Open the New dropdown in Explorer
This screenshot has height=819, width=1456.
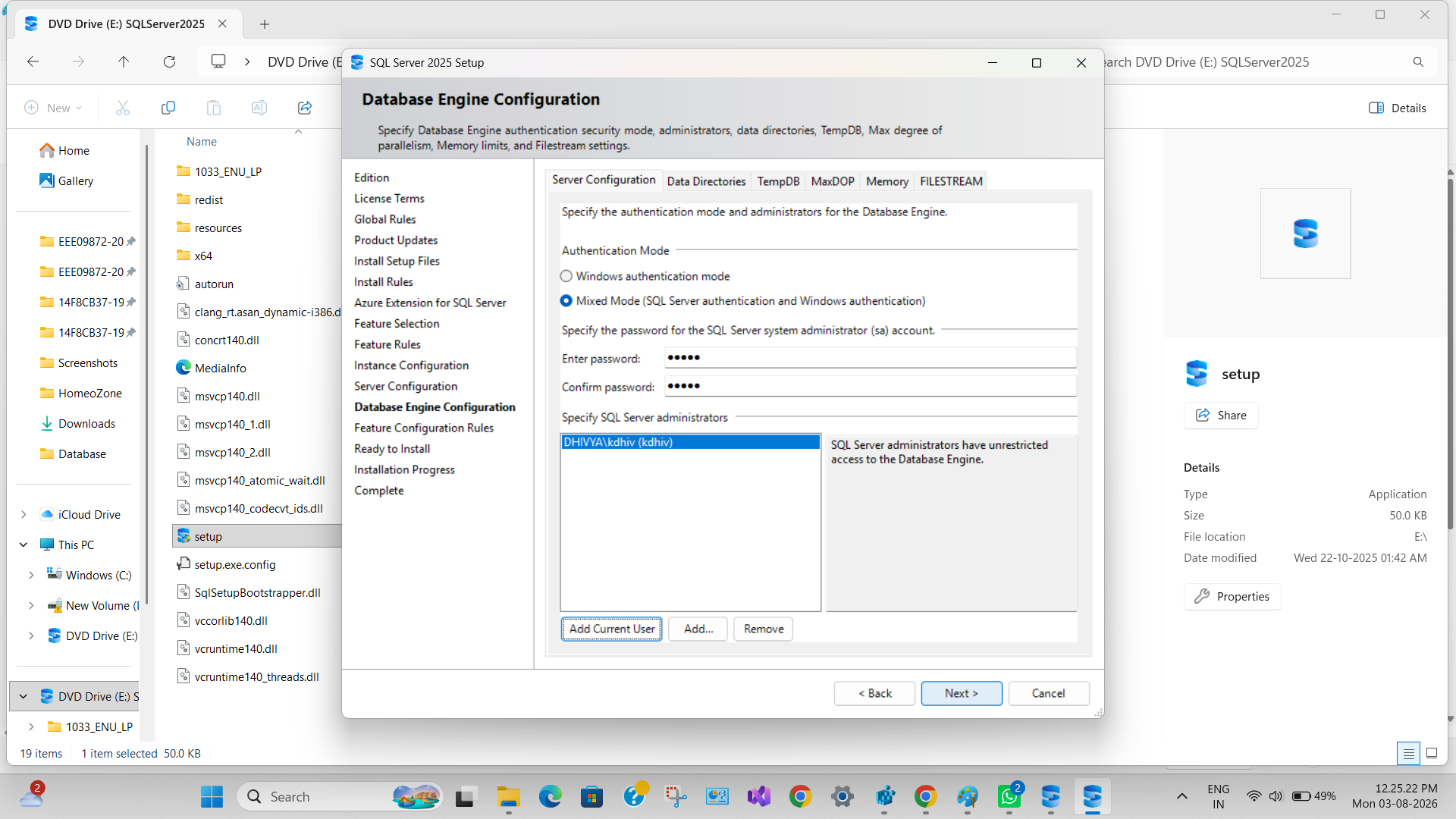[53, 108]
